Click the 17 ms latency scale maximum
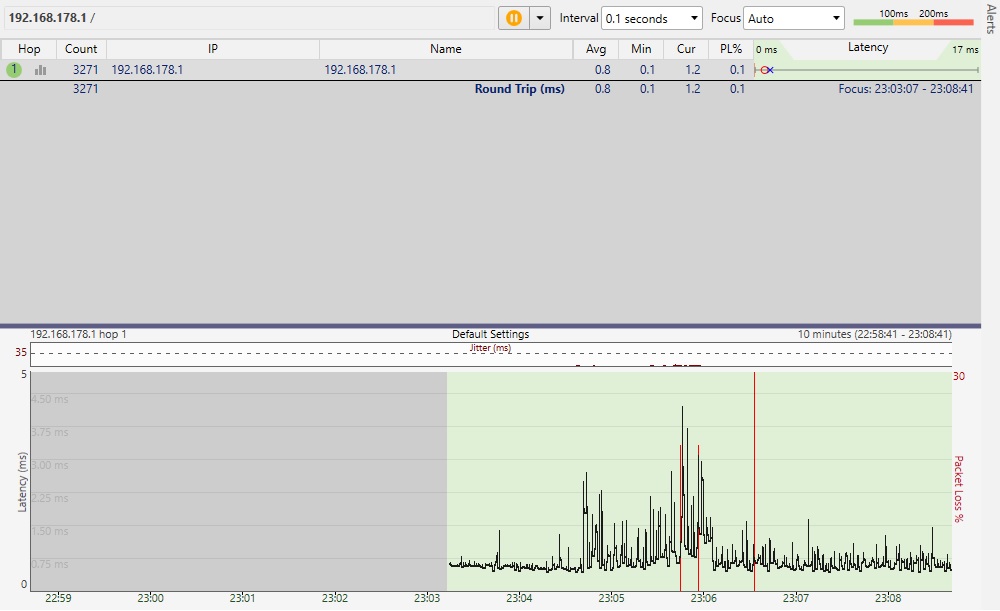Image resolution: width=1000 pixels, height=611 pixels. tap(965, 50)
